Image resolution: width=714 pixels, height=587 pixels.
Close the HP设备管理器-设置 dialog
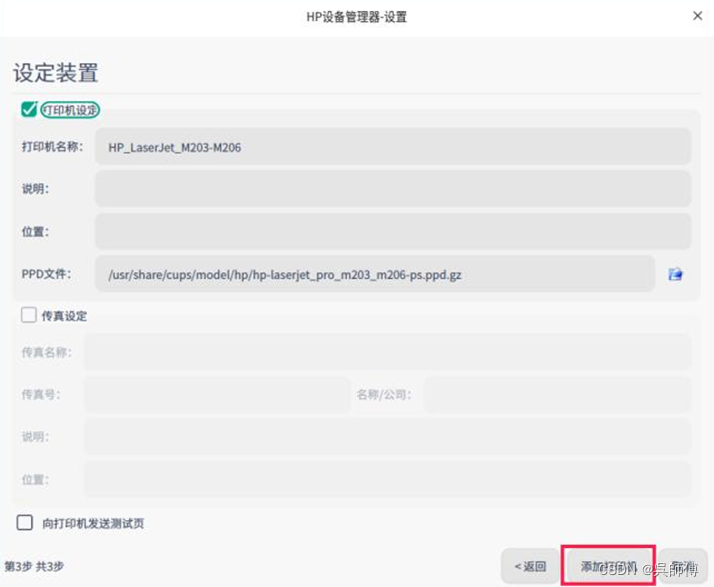click(697, 16)
